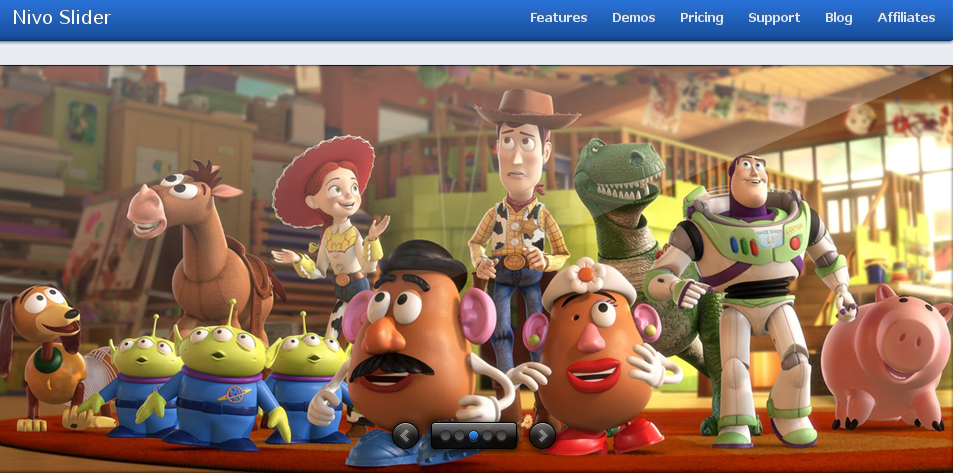Select the active blue third slide dot
Image resolution: width=953 pixels, height=474 pixels.
[x=473, y=436]
